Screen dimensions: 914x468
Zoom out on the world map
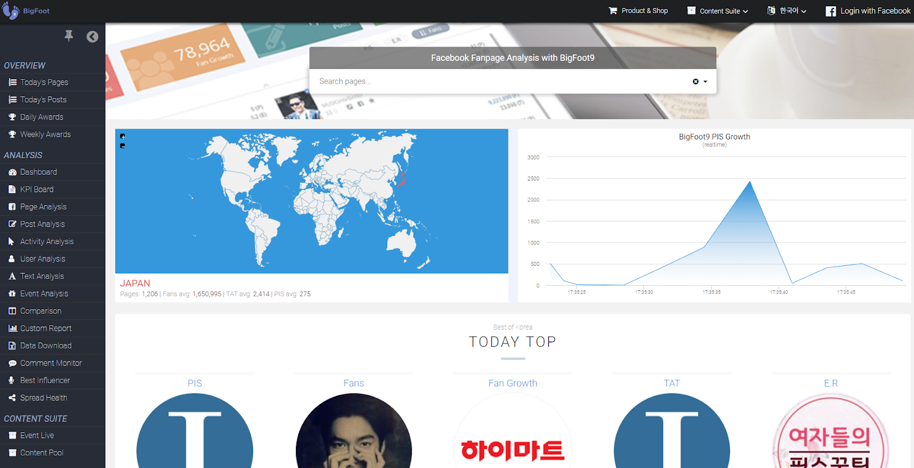(x=122, y=146)
